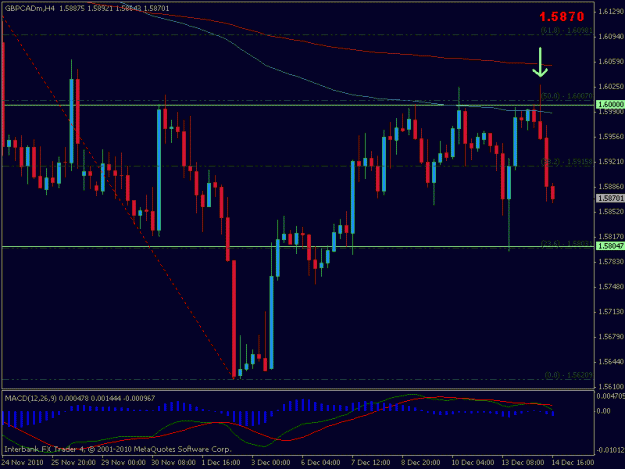Click the 1.60250 price scale value
625x469 pixels.
(x=611, y=87)
